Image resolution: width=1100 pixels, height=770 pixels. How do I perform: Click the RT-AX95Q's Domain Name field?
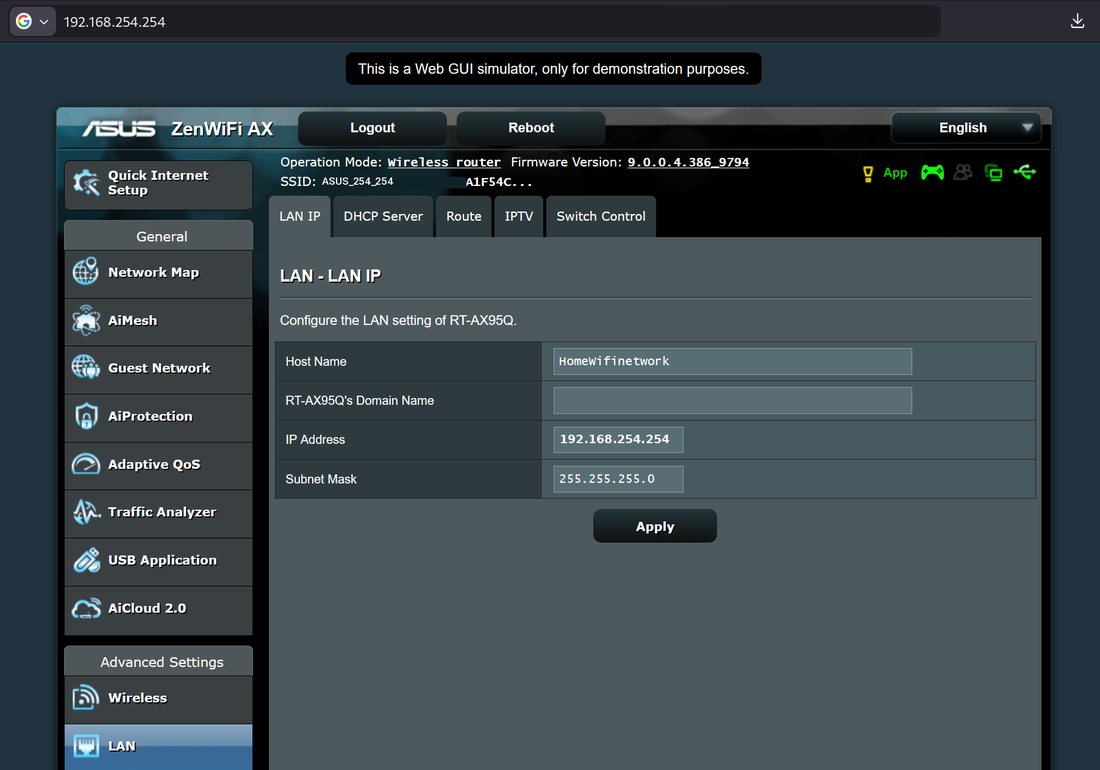click(x=732, y=400)
